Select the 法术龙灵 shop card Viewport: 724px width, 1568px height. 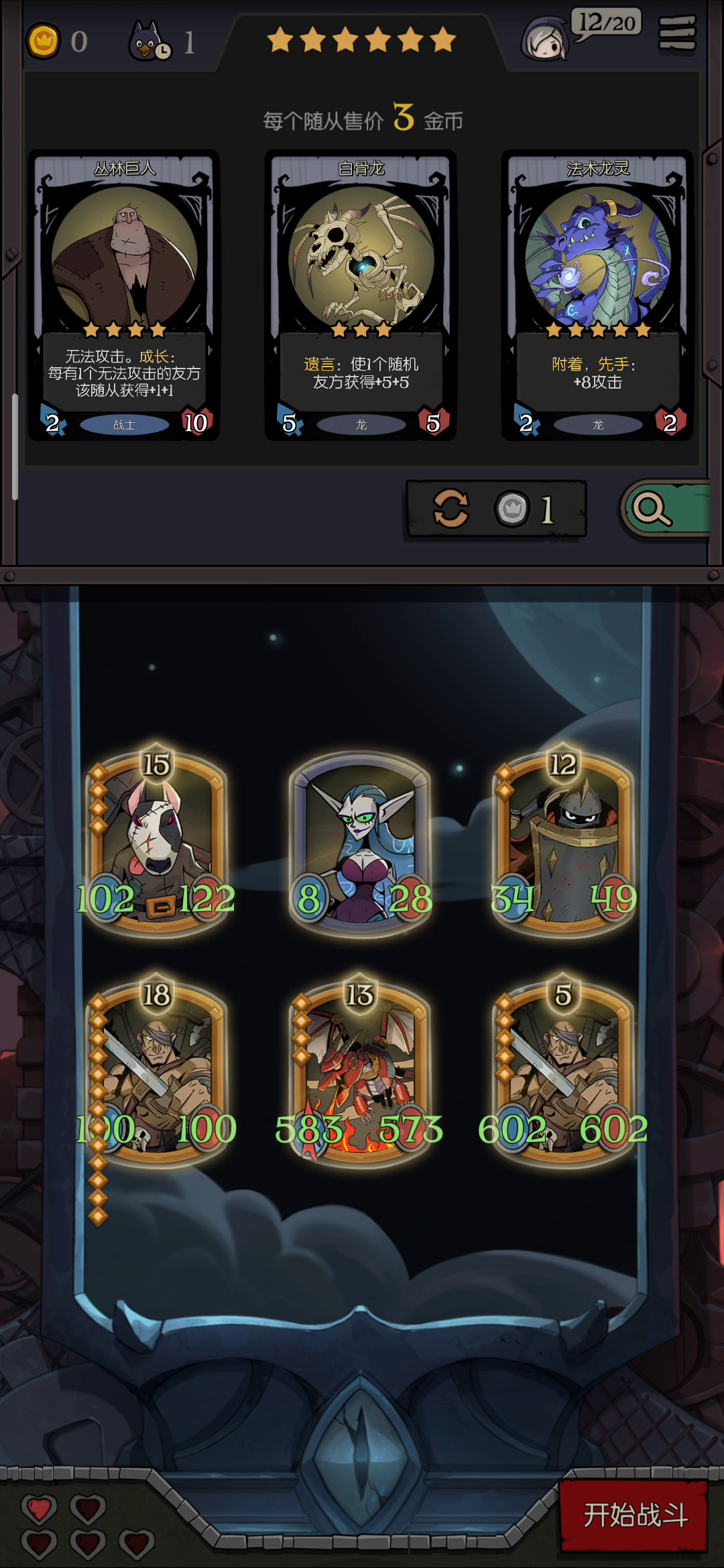597,296
